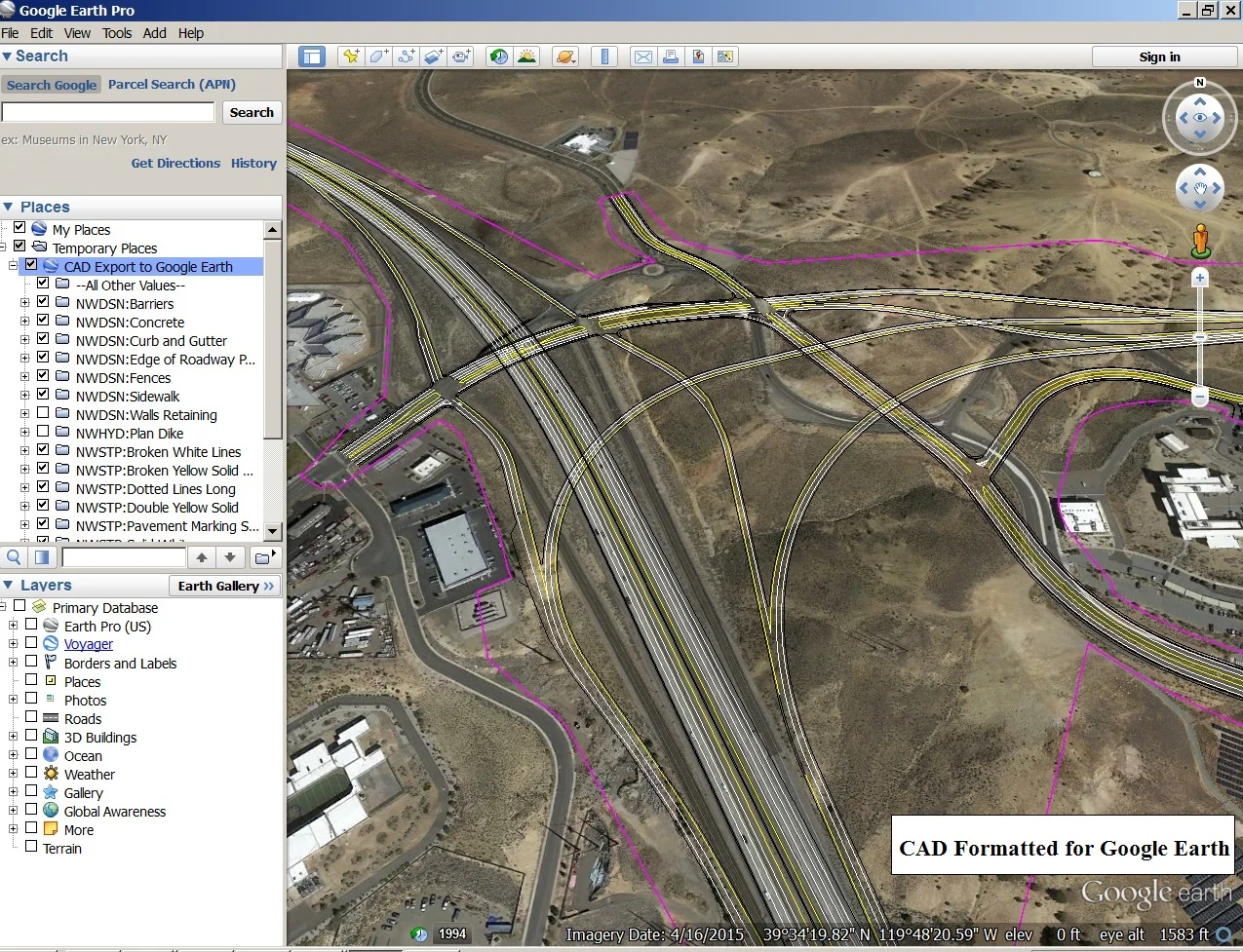
Task: Enable the Terrain layer checkbox
Action: point(31,847)
